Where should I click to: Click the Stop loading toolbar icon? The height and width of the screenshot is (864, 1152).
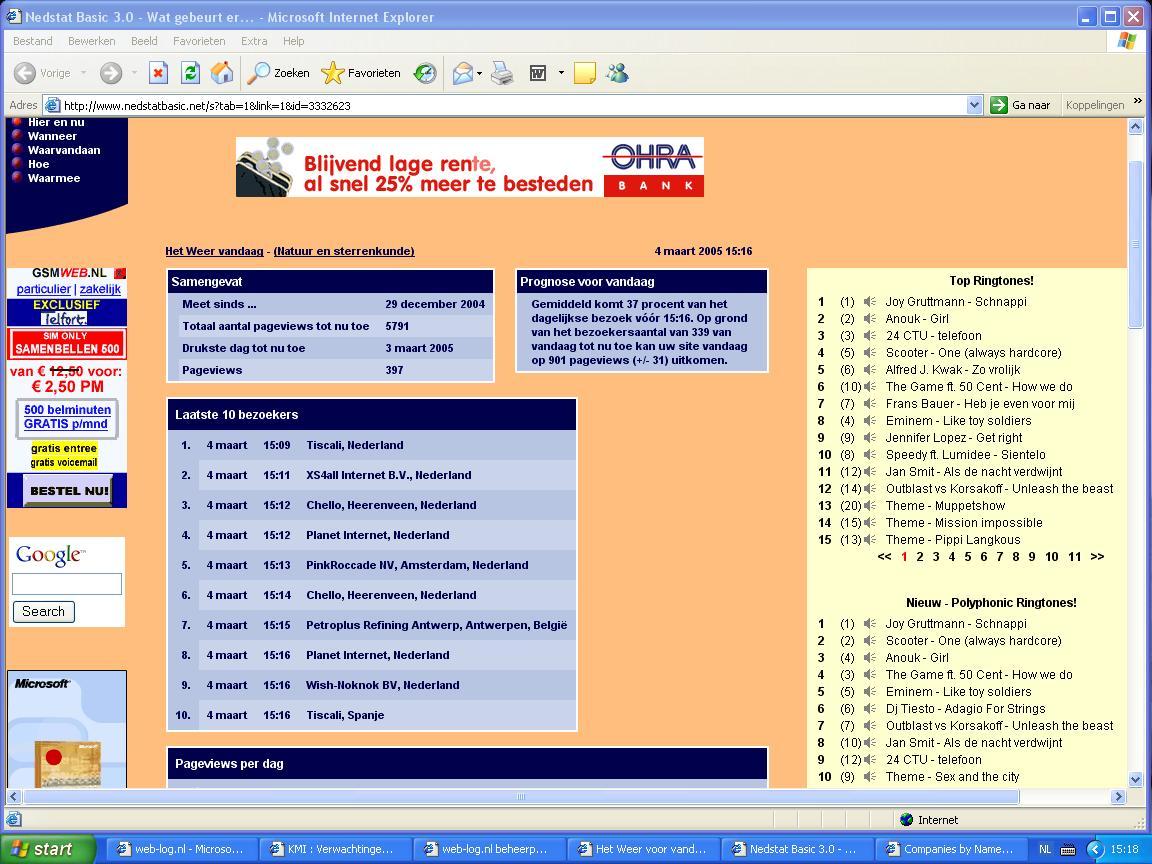158,73
